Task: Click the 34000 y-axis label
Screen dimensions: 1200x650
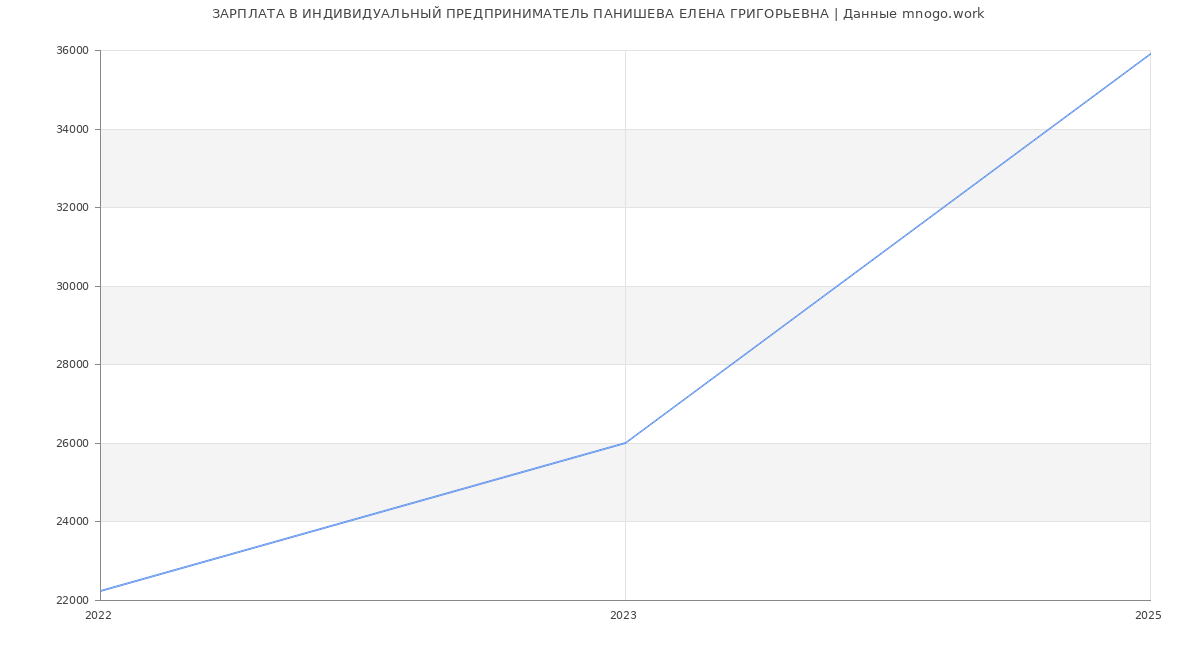Action: [71, 129]
